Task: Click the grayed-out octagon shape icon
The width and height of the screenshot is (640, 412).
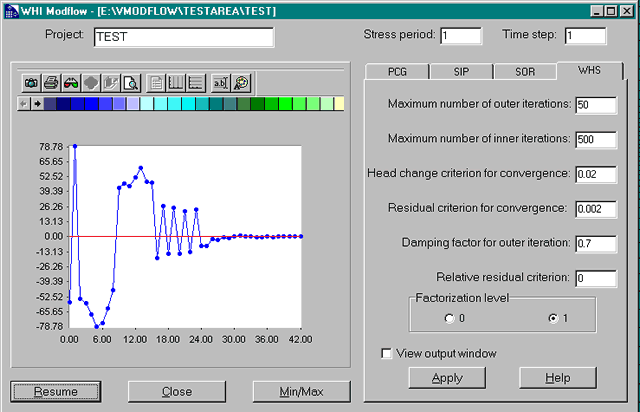Action: point(91,83)
